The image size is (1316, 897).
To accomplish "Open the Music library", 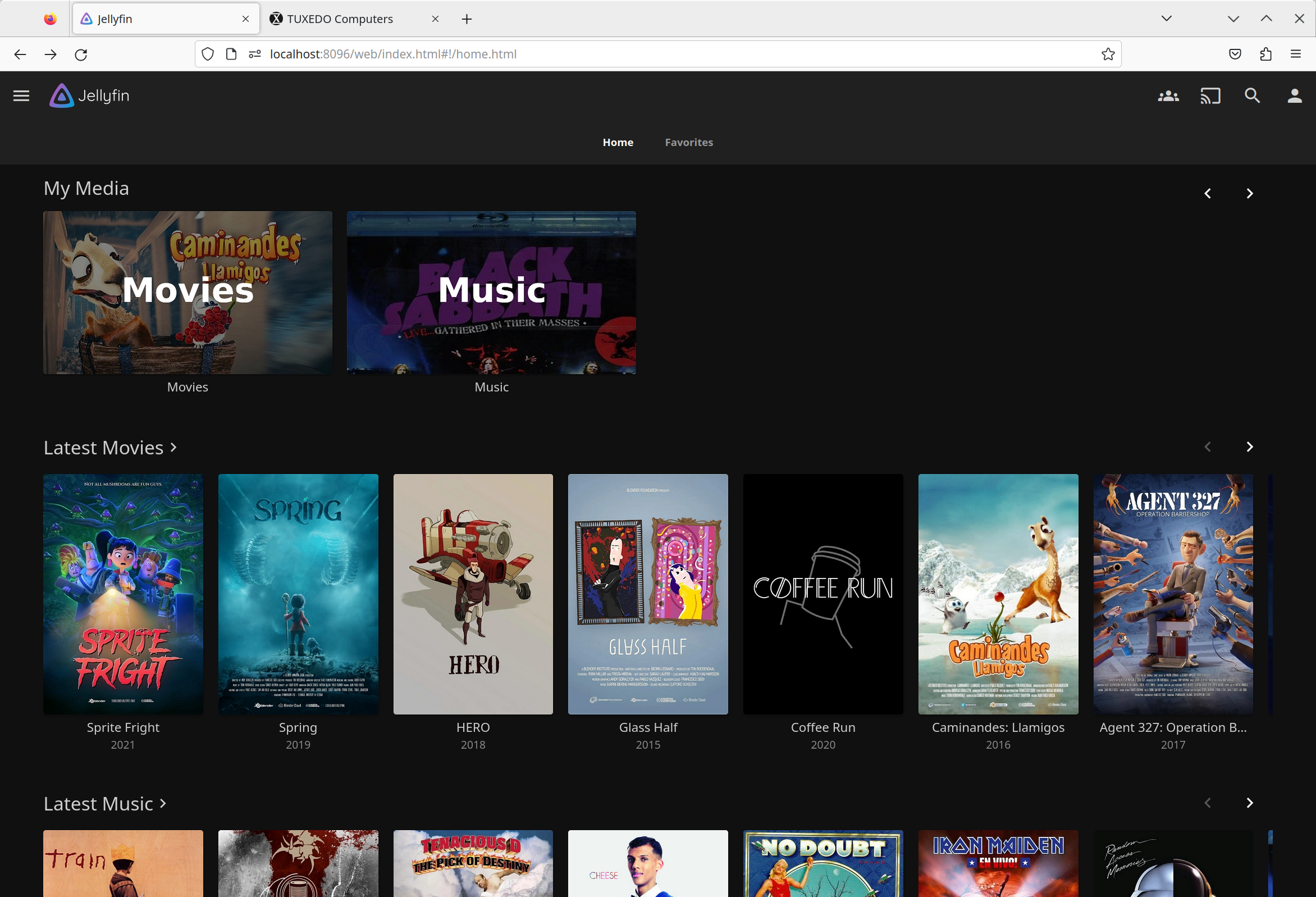I will 491,293.
